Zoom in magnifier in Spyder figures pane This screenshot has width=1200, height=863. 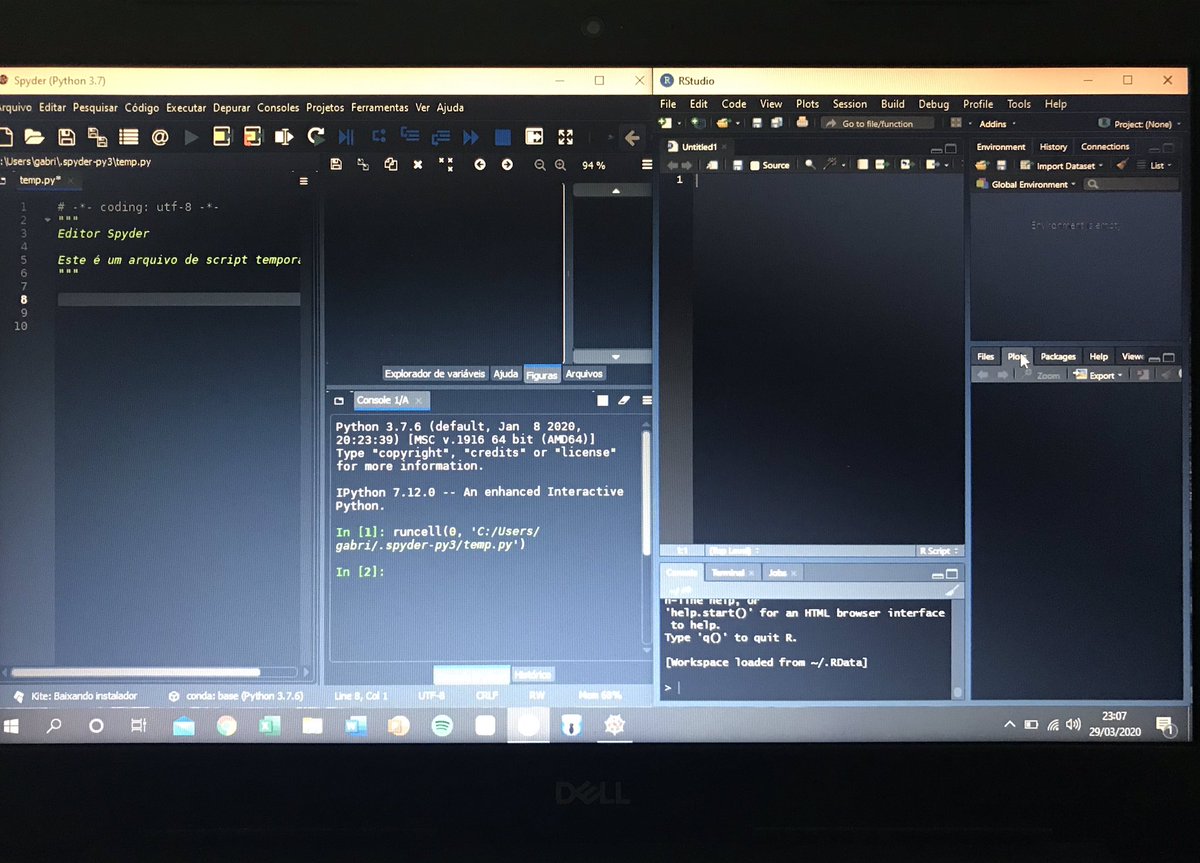pyautogui.click(x=560, y=165)
